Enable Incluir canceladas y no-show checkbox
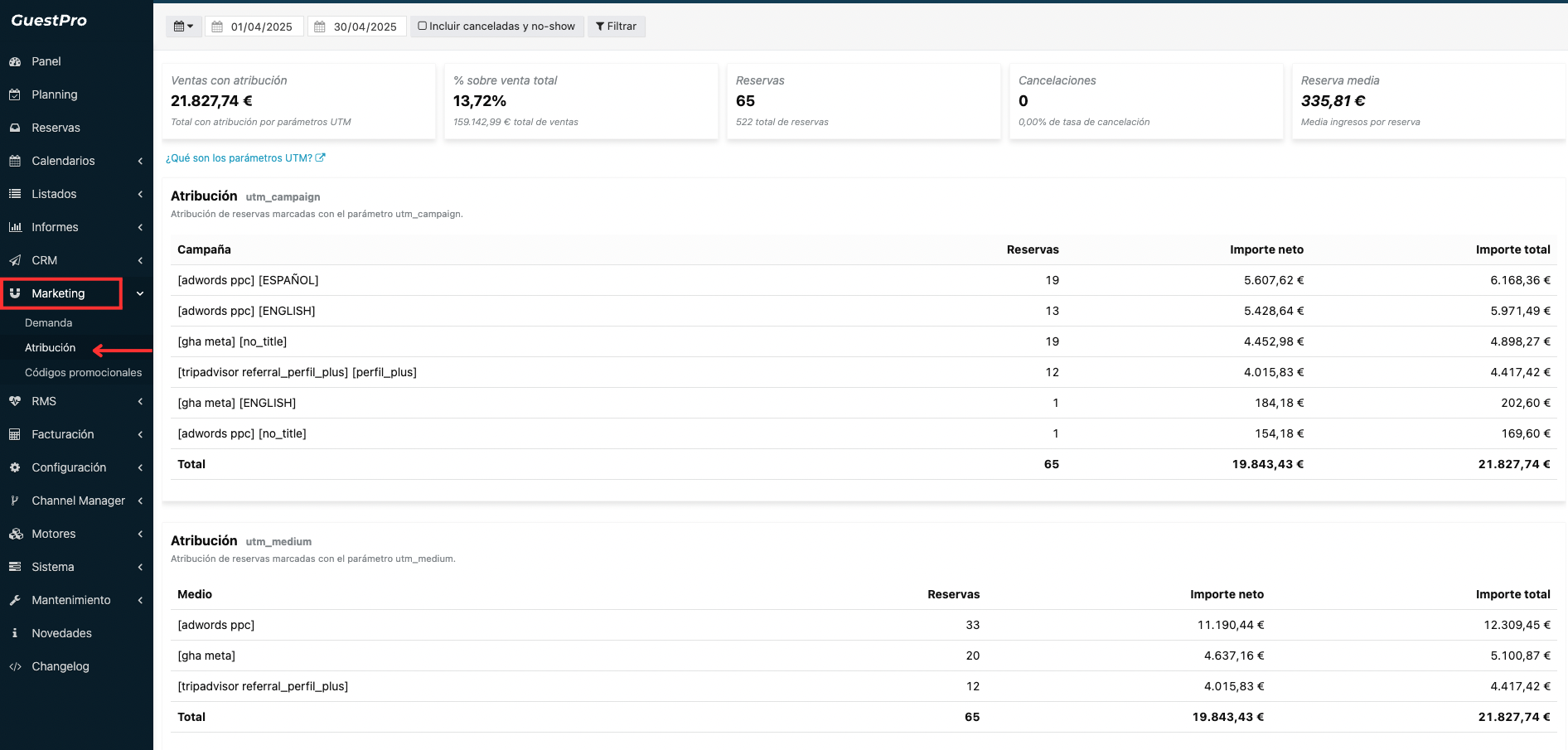The height and width of the screenshot is (750, 1568). tap(423, 27)
